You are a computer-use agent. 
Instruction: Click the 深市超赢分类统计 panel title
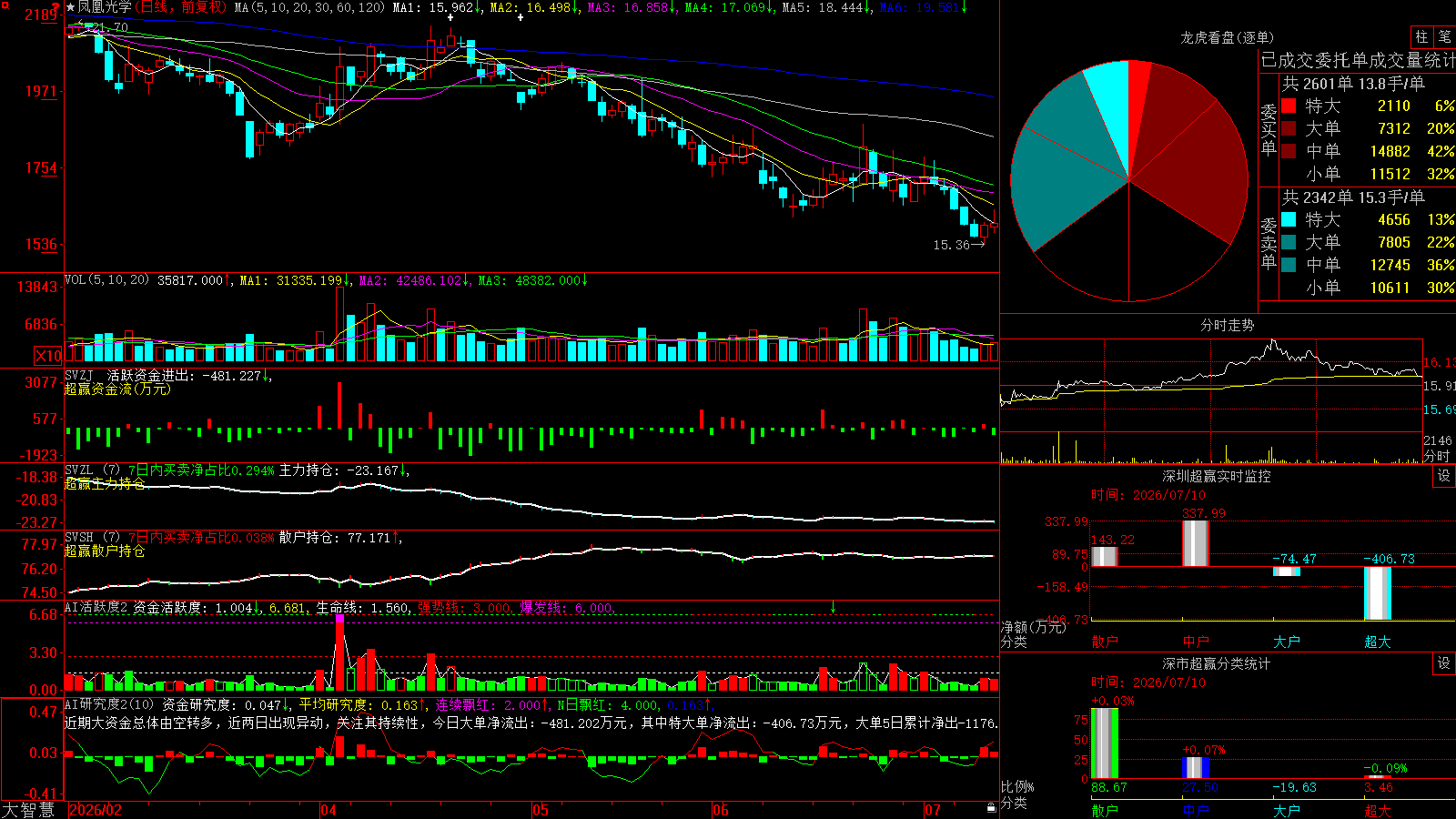[1217, 663]
